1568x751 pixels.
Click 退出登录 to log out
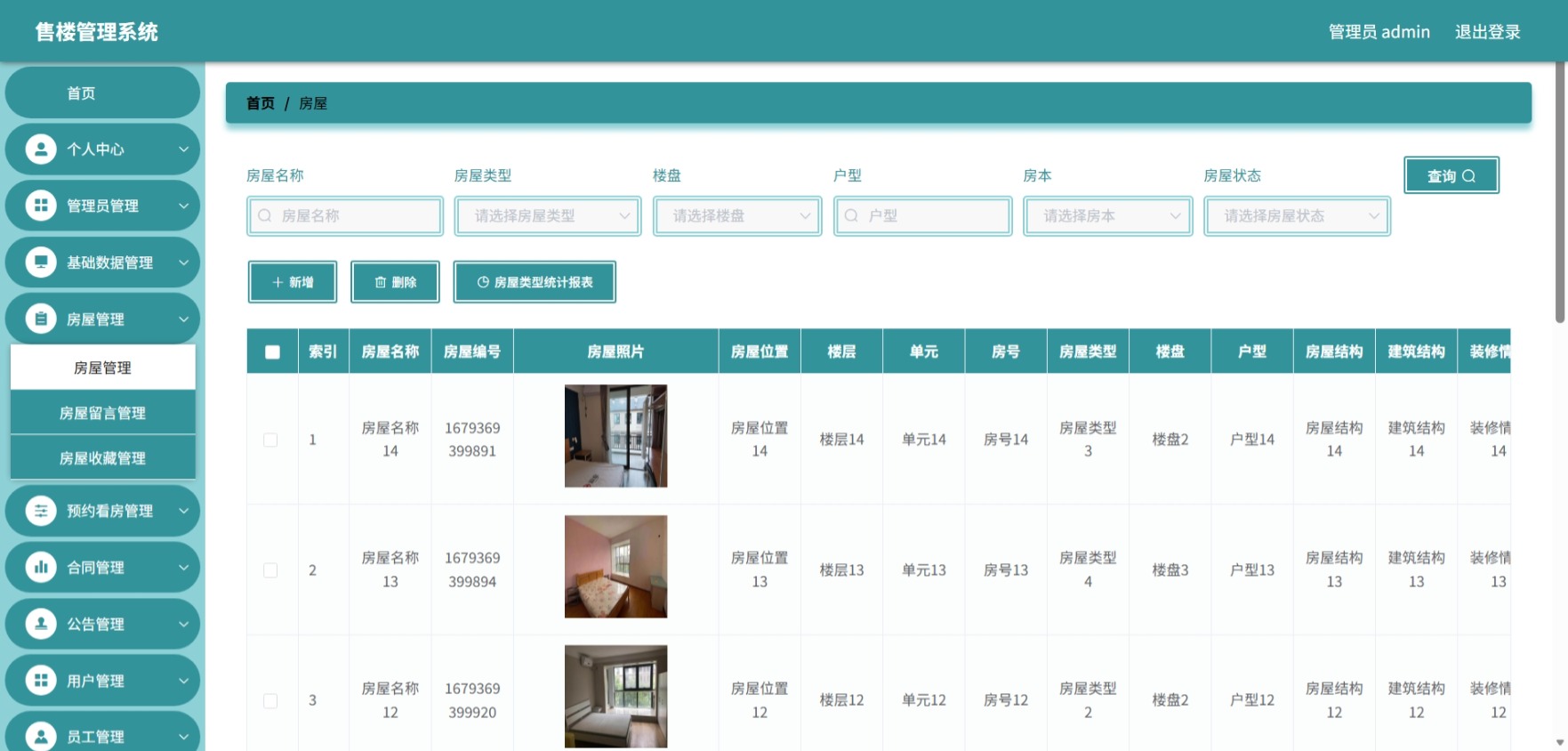1487,32
